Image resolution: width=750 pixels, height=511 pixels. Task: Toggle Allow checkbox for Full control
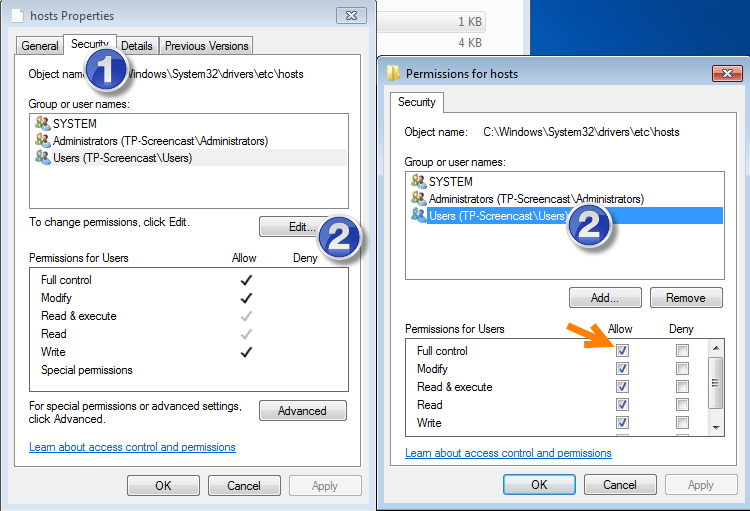point(622,351)
